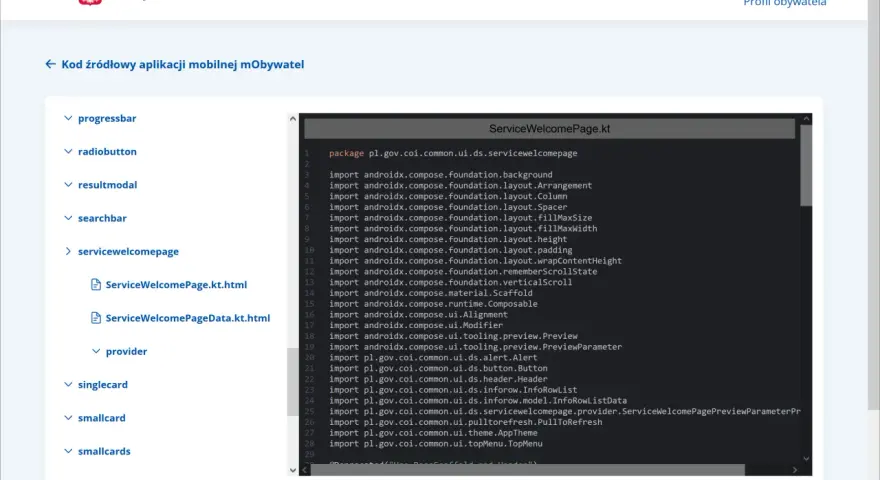Click the import theme.AppTheme line
Viewport: 880px width, 480px height.
coord(433,433)
